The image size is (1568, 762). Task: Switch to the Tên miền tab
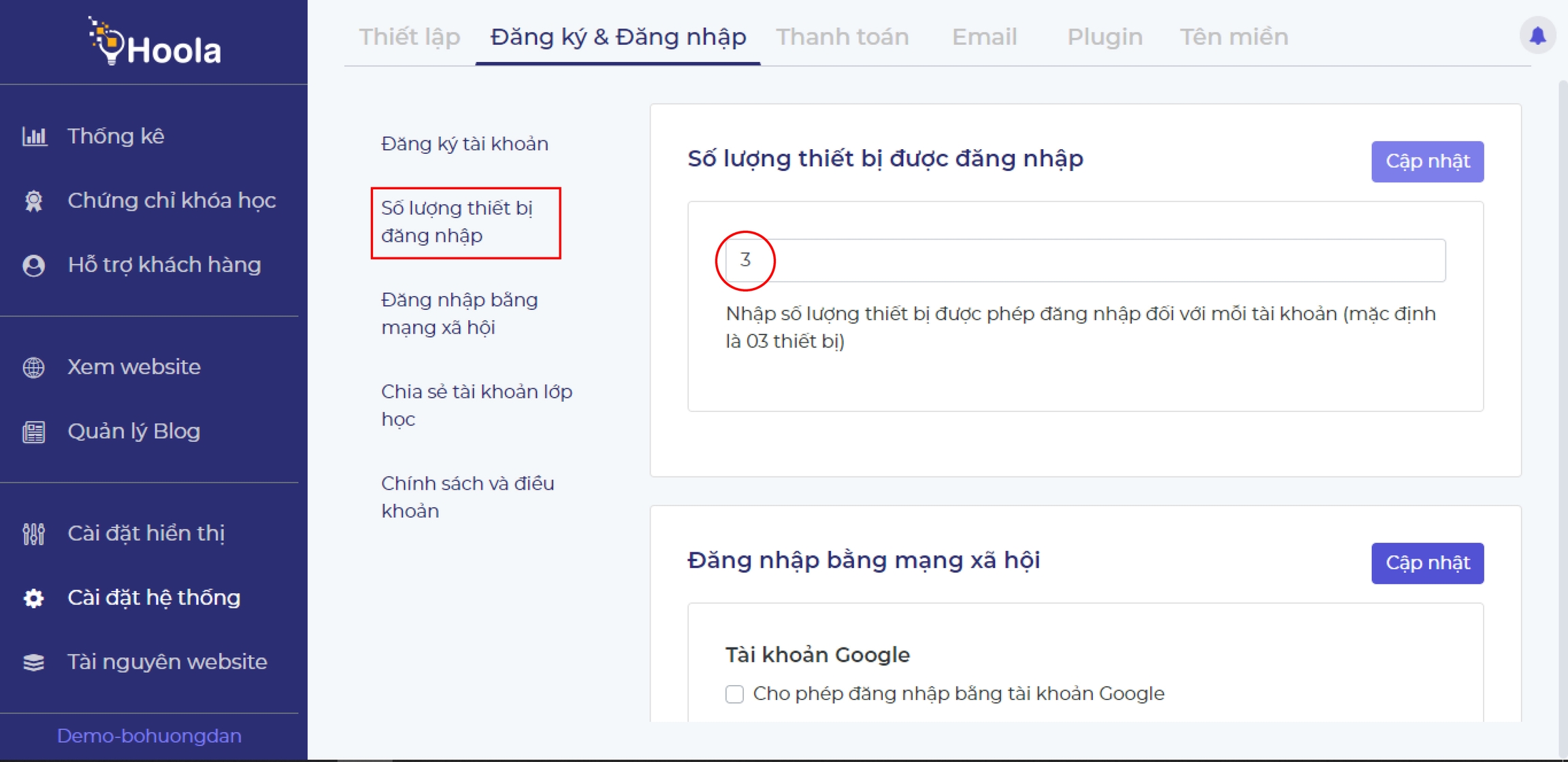1234,37
